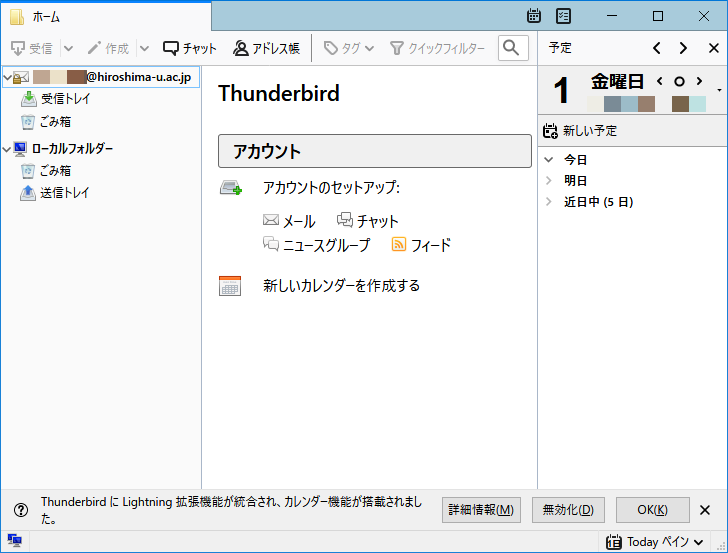
Task: Open the チャット toolbar button
Action: [189, 48]
